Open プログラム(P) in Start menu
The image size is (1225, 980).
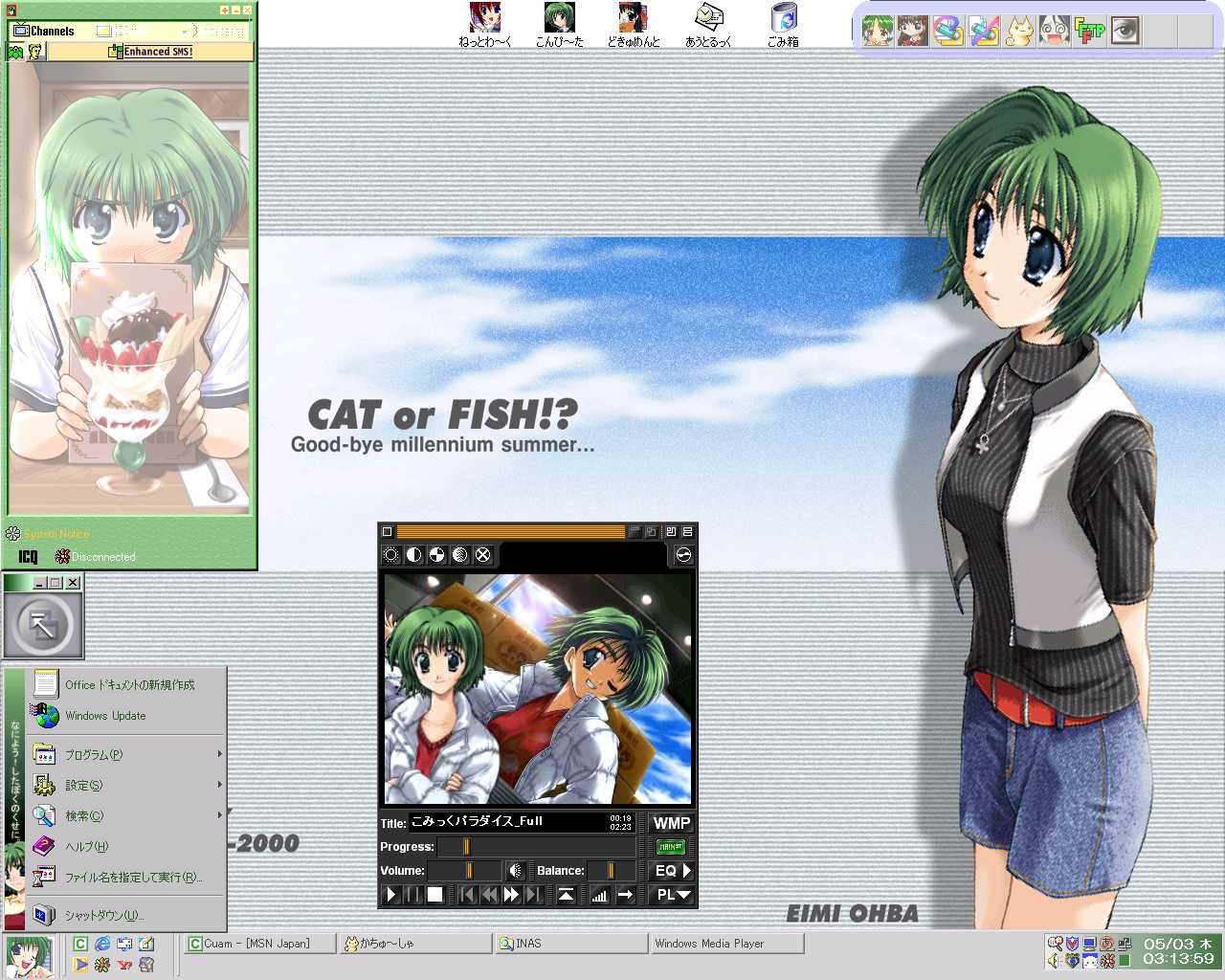click(x=126, y=754)
